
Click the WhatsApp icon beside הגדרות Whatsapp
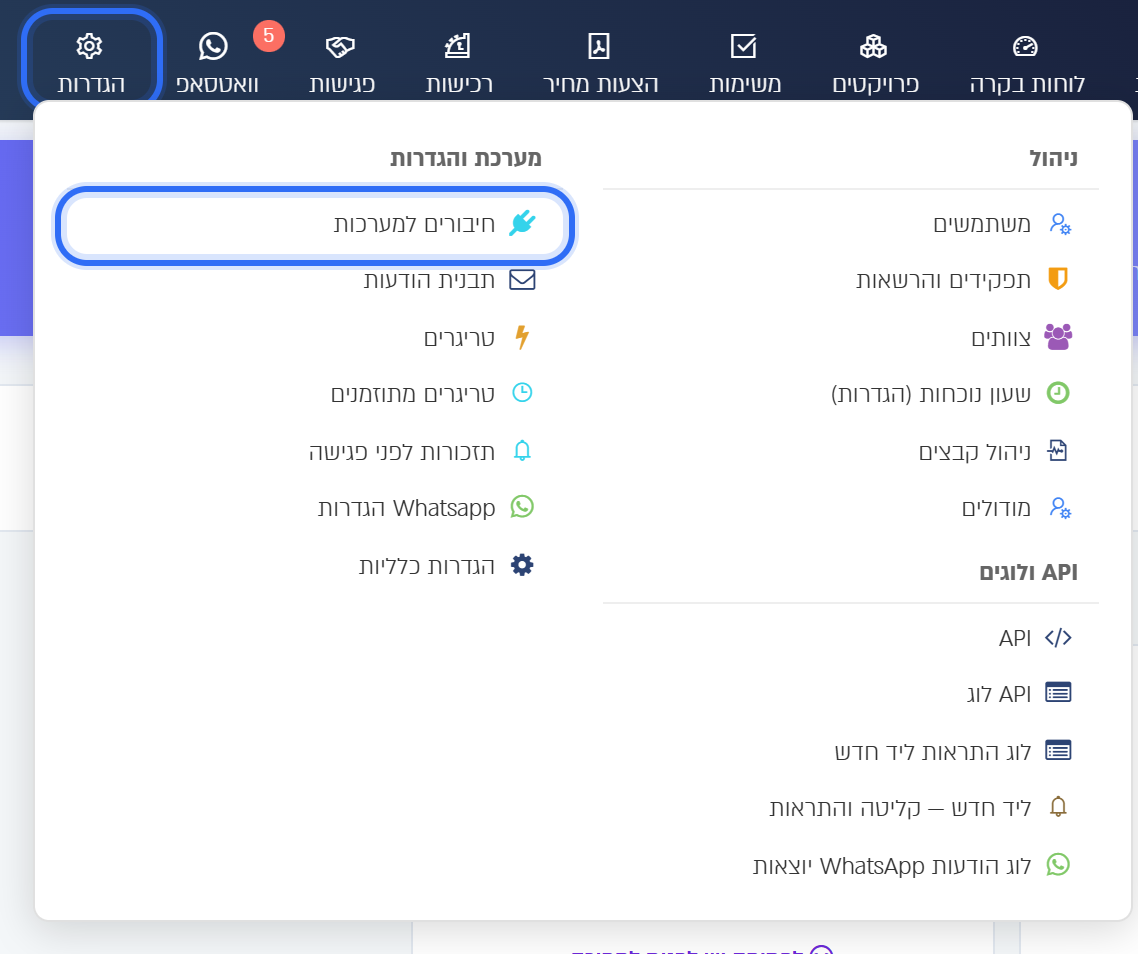coord(522,507)
